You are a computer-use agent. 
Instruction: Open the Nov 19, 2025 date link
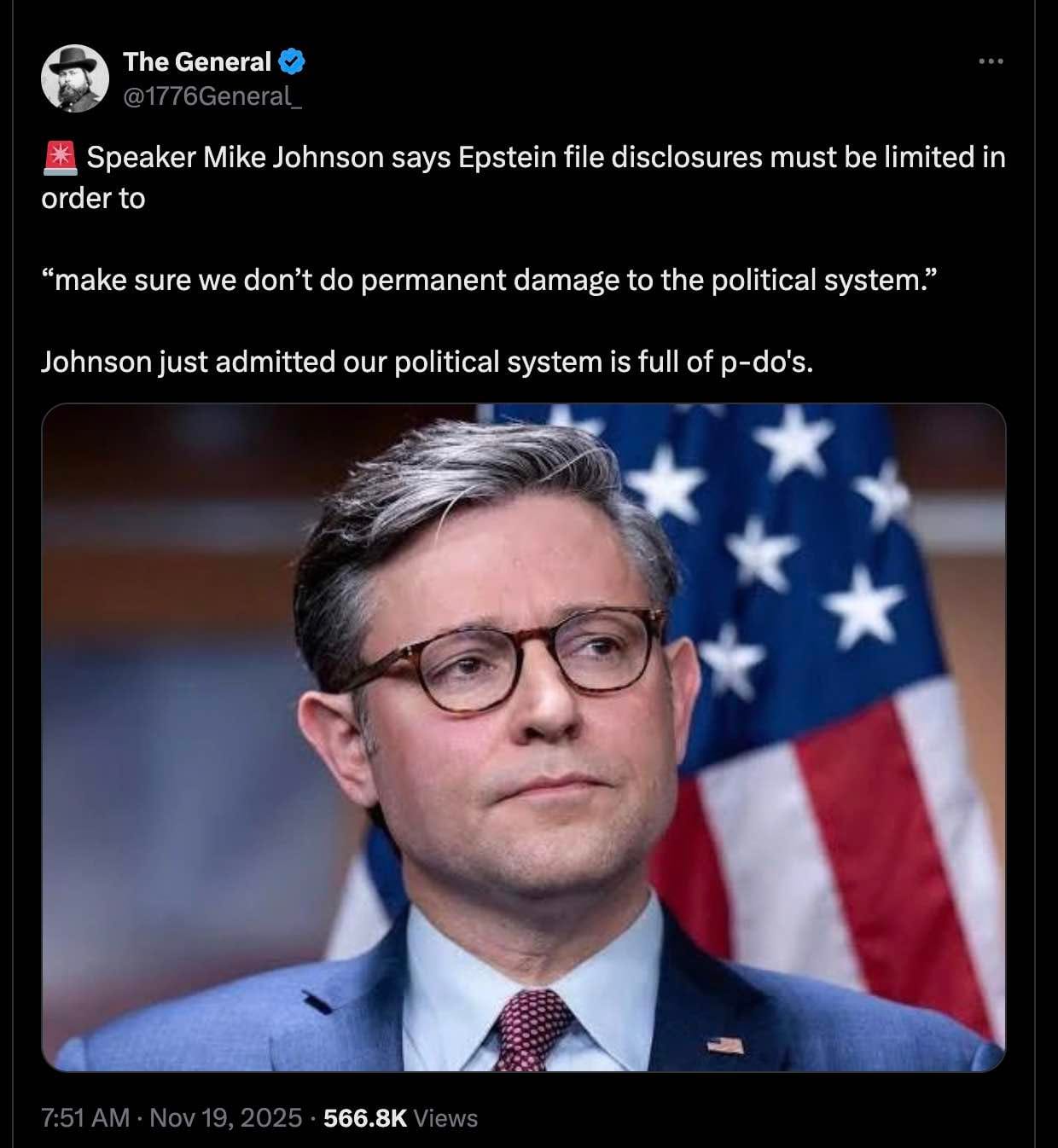[226, 1118]
